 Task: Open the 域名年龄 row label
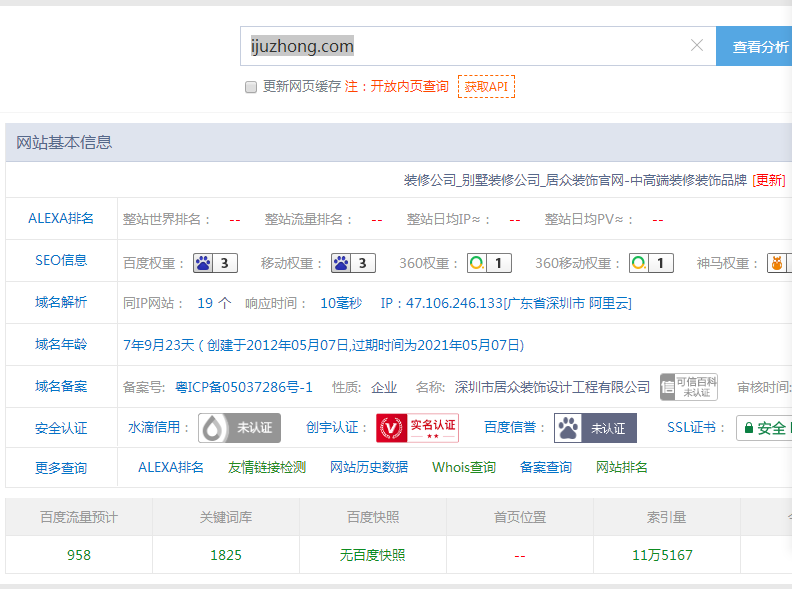[x=61, y=345]
